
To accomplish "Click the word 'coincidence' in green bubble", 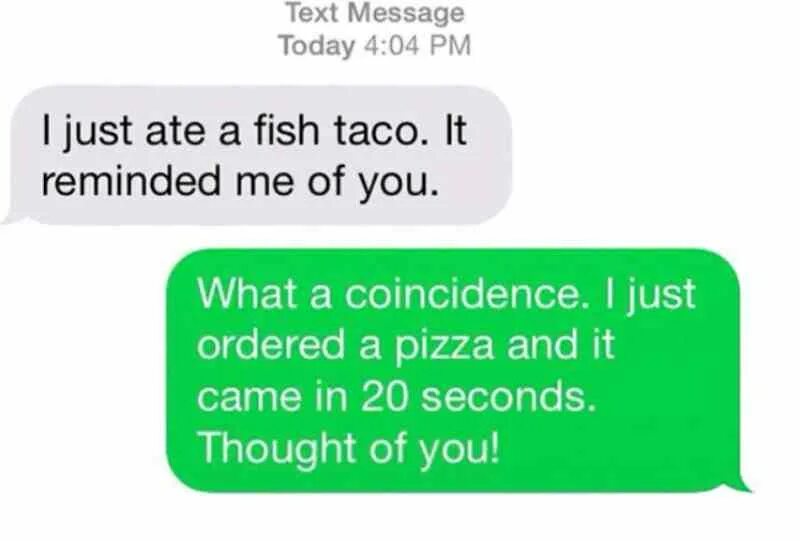I will (462, 294).
